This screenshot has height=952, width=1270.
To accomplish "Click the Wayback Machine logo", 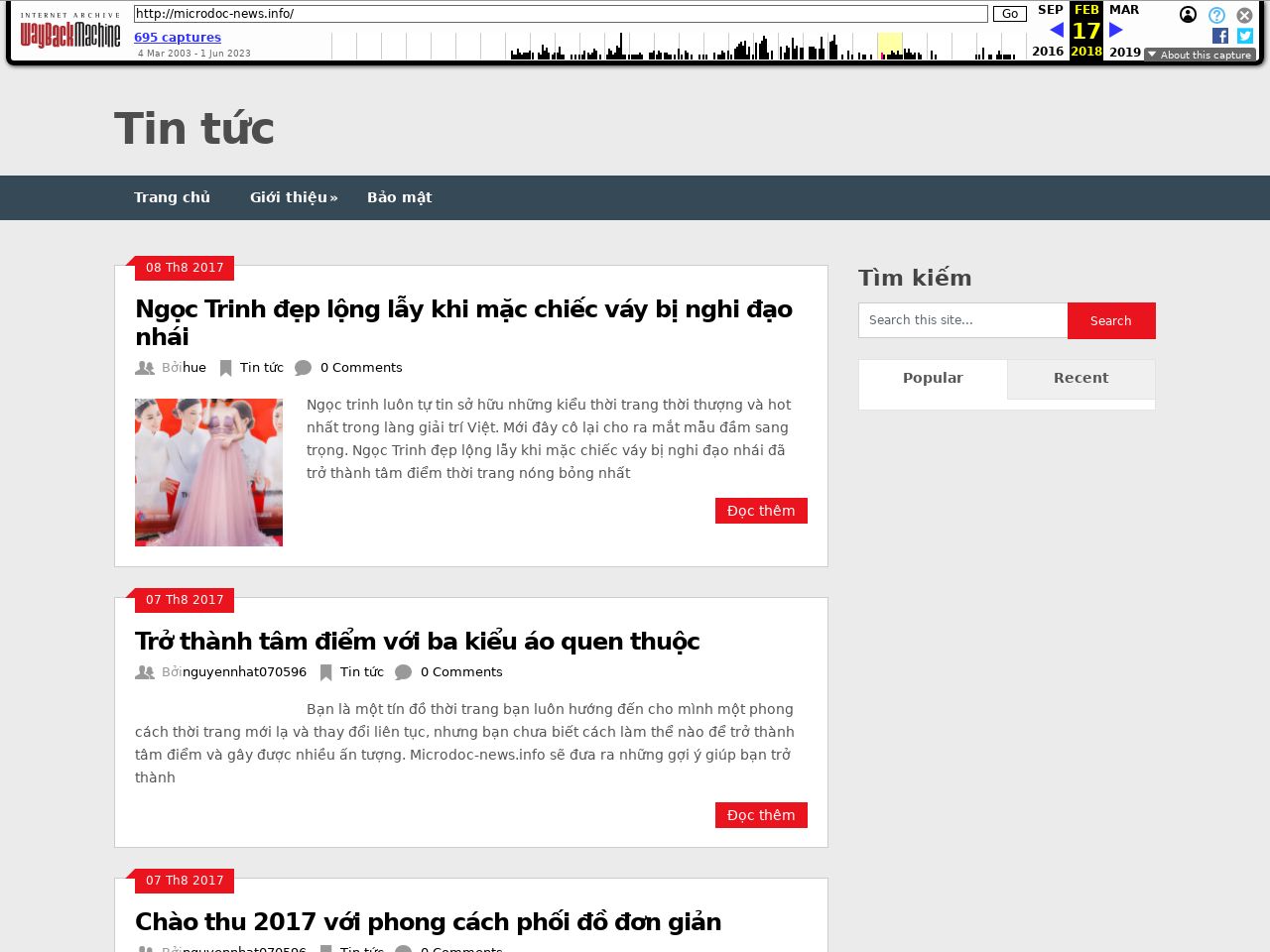I will pos(70,32).
